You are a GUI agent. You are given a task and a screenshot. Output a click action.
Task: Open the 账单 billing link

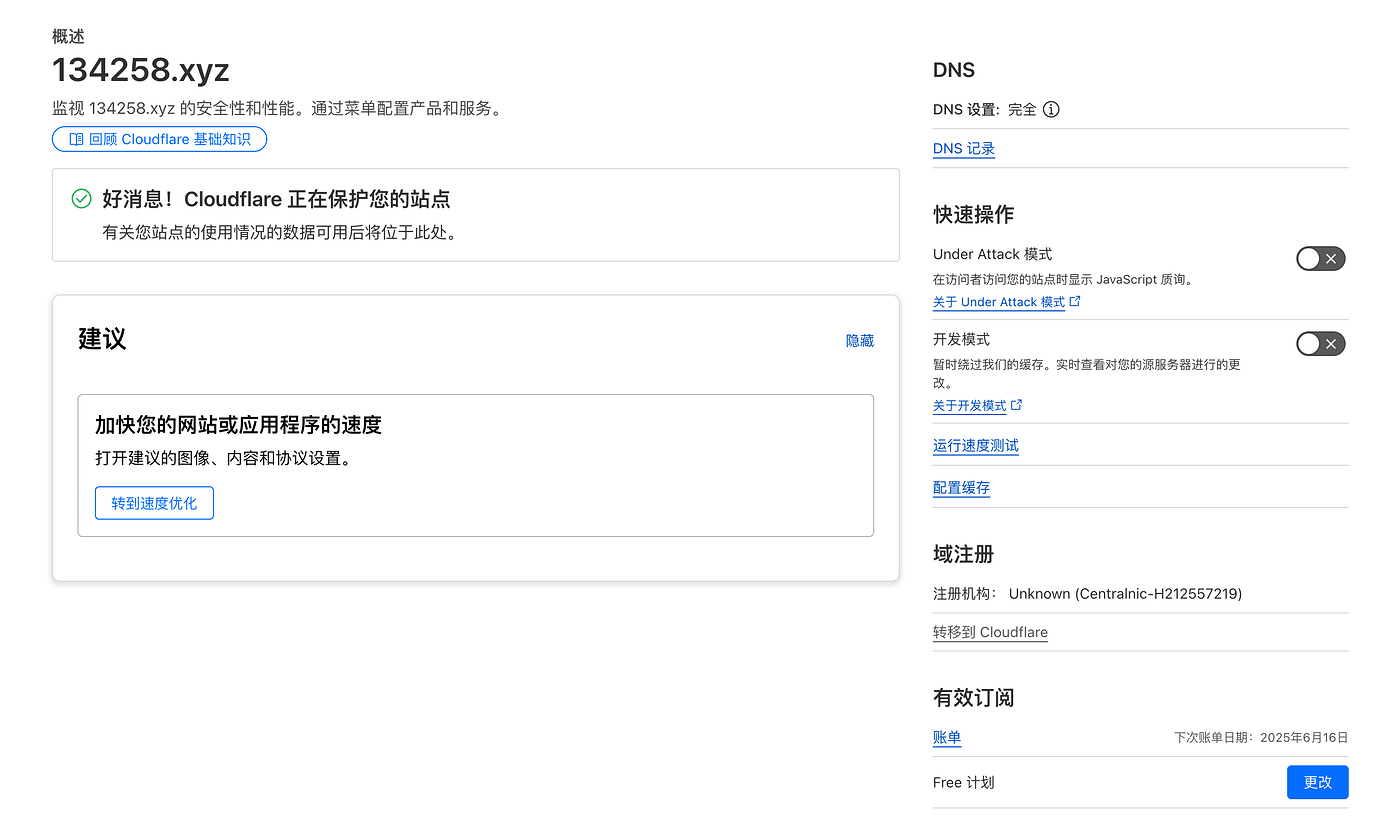[x=947, y=738]
